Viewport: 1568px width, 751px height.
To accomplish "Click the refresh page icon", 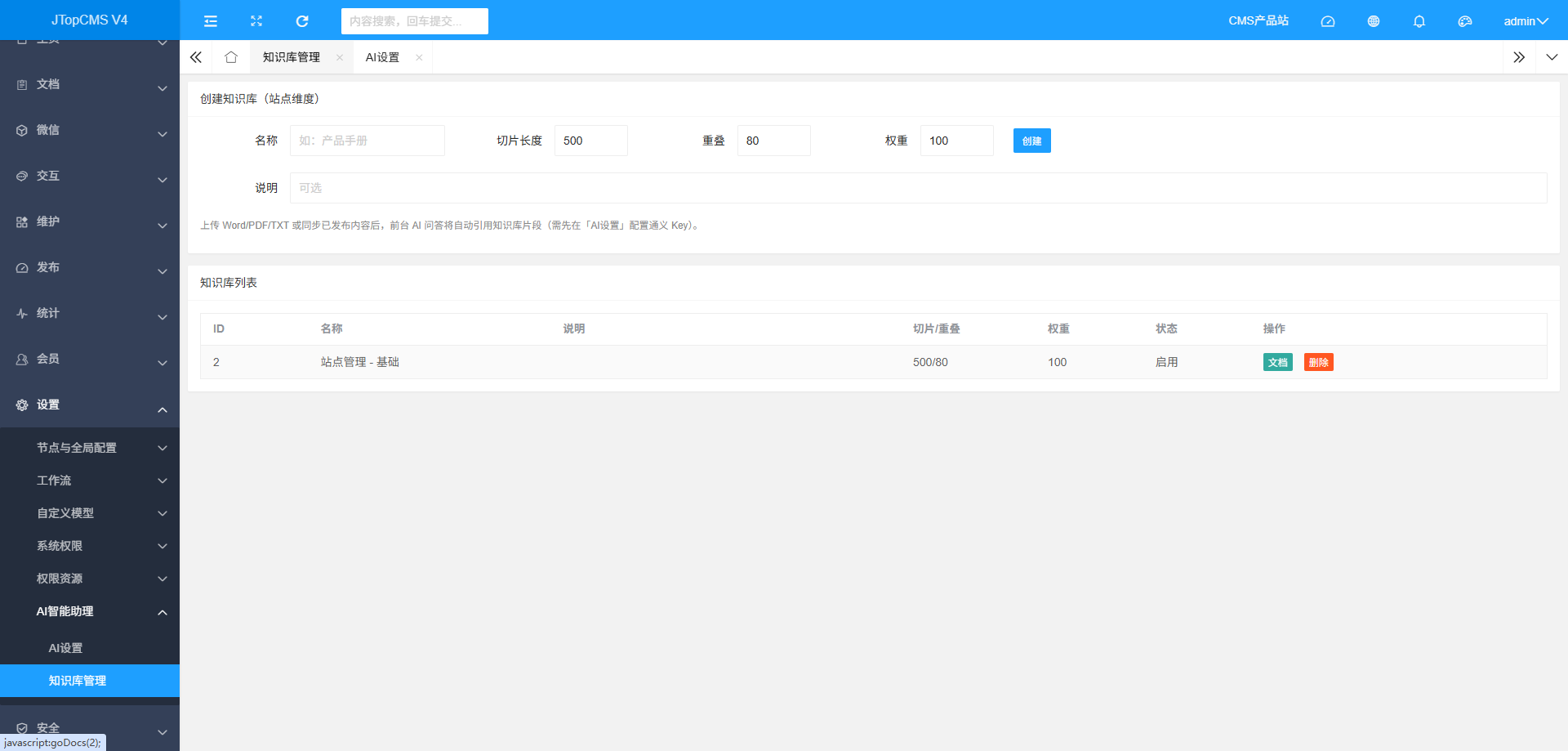I will pyautogui.click(x=302, y=21).
